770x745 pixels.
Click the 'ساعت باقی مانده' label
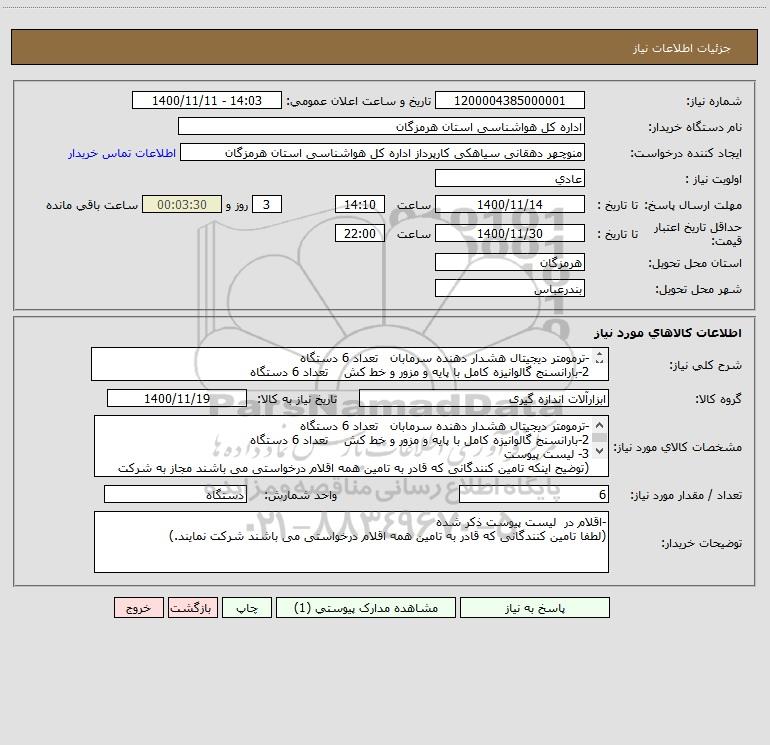click(x=92, y=205)
